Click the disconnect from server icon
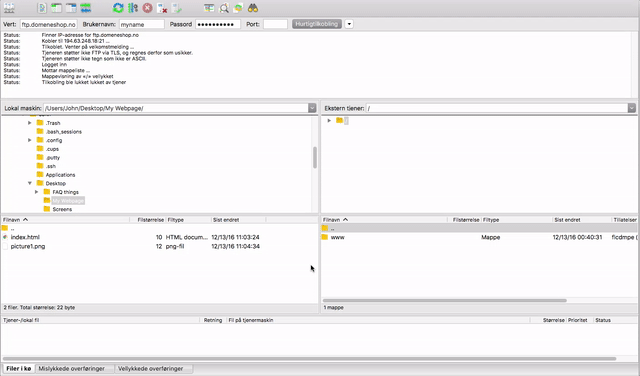Image resolution: width=640 pixels, height=376 pixels. point(162,8)
